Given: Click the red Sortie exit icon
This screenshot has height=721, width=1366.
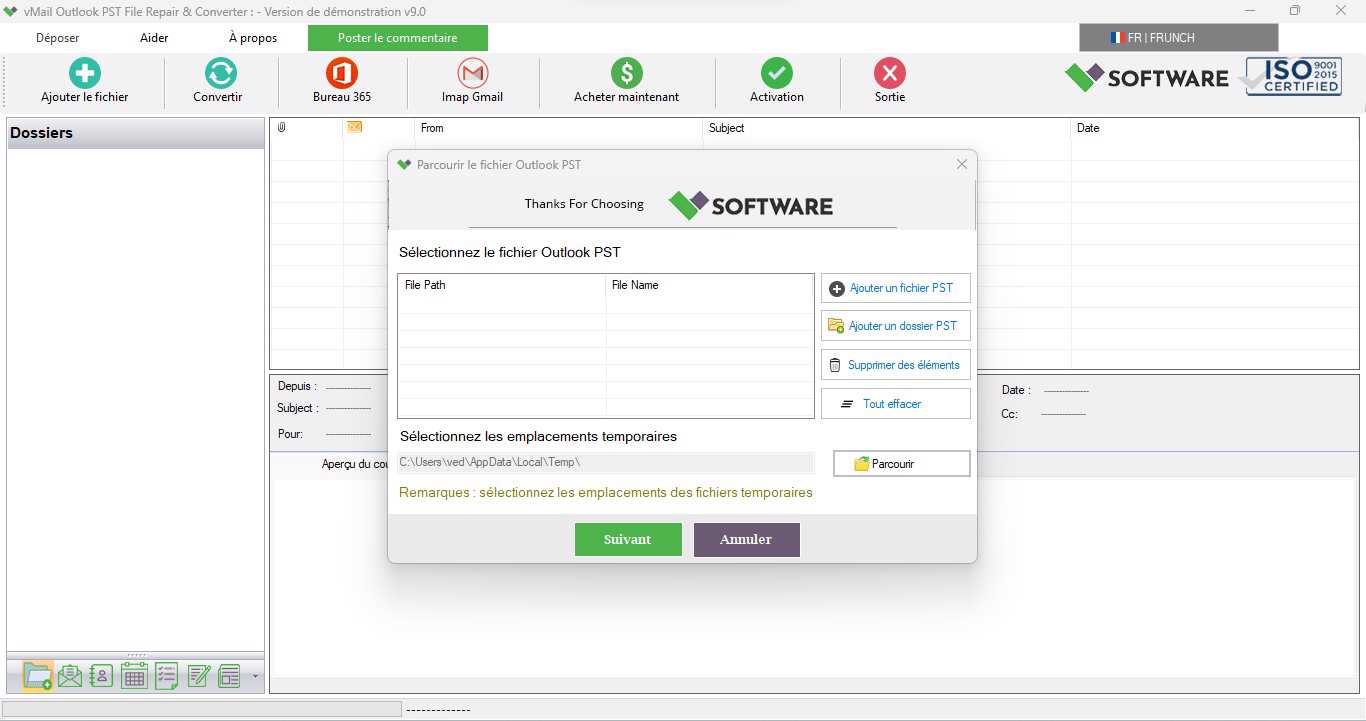Looking at the screenshot, I should (890, 73).
